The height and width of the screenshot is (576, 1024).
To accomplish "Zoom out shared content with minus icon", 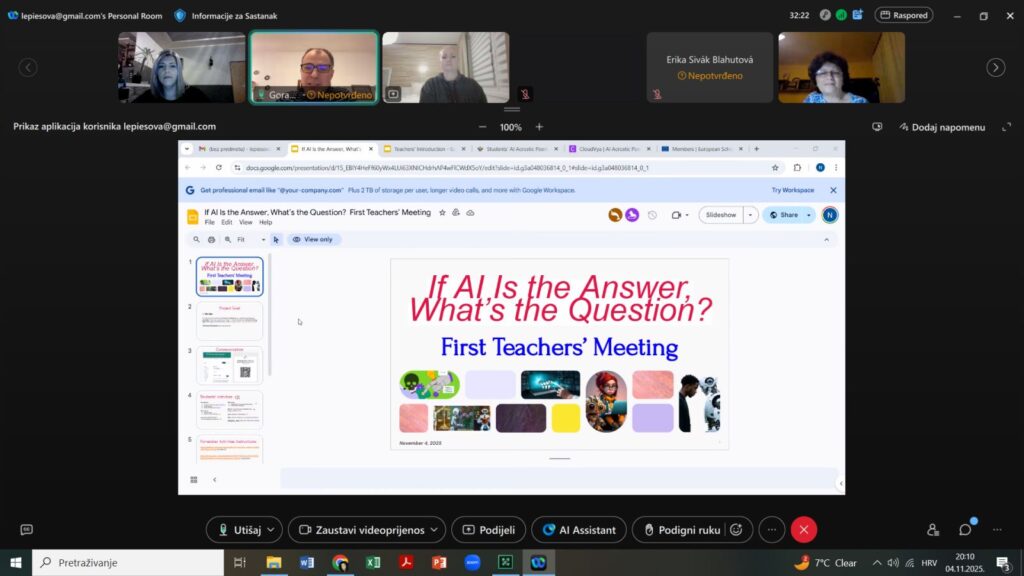I will (x=482, y=127).
